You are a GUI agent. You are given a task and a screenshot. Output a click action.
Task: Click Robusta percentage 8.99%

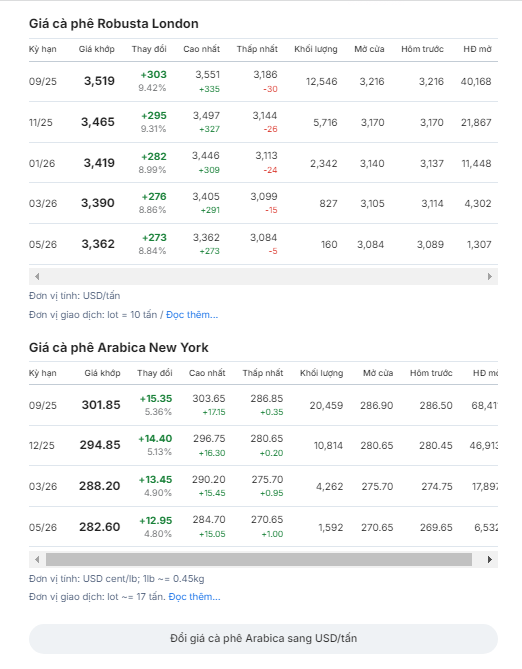152,170
